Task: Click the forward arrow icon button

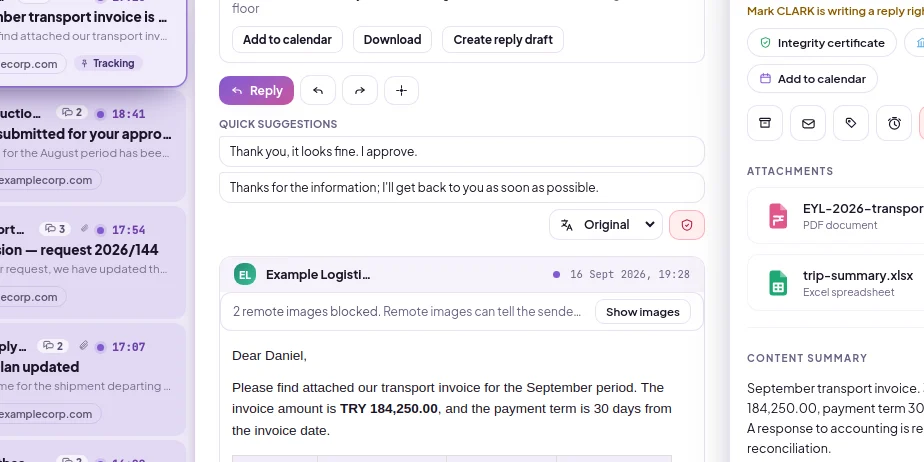Action: tap(360, 91)
